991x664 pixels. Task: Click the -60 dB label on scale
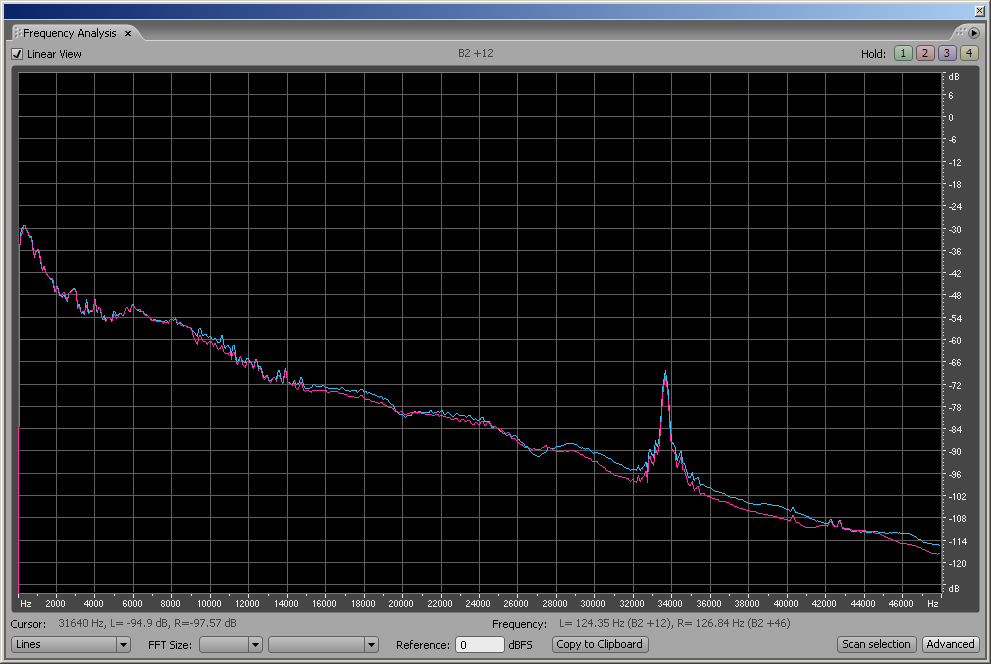tap(955, 340)
